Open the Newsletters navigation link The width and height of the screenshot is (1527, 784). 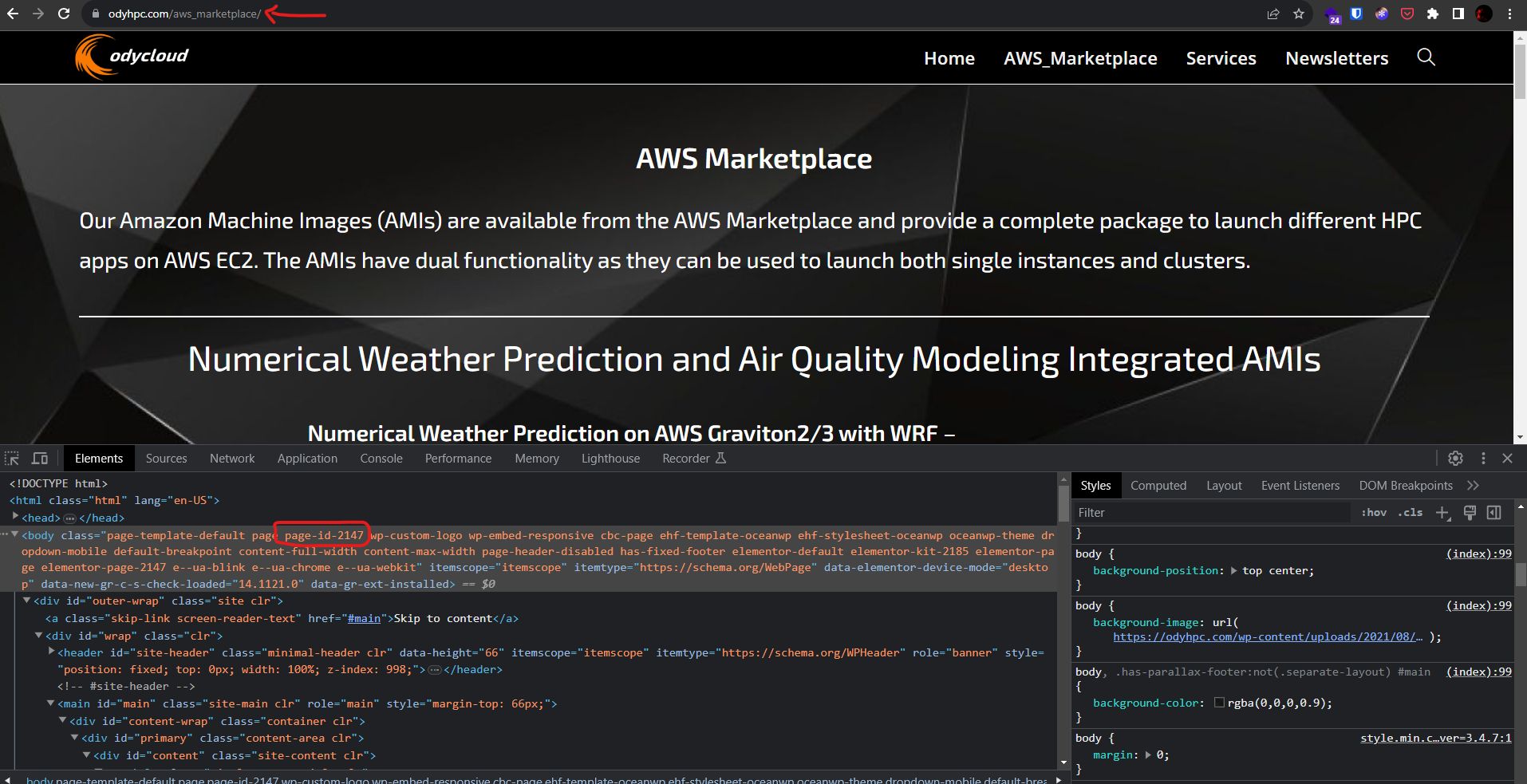[x=1337, y=58]
